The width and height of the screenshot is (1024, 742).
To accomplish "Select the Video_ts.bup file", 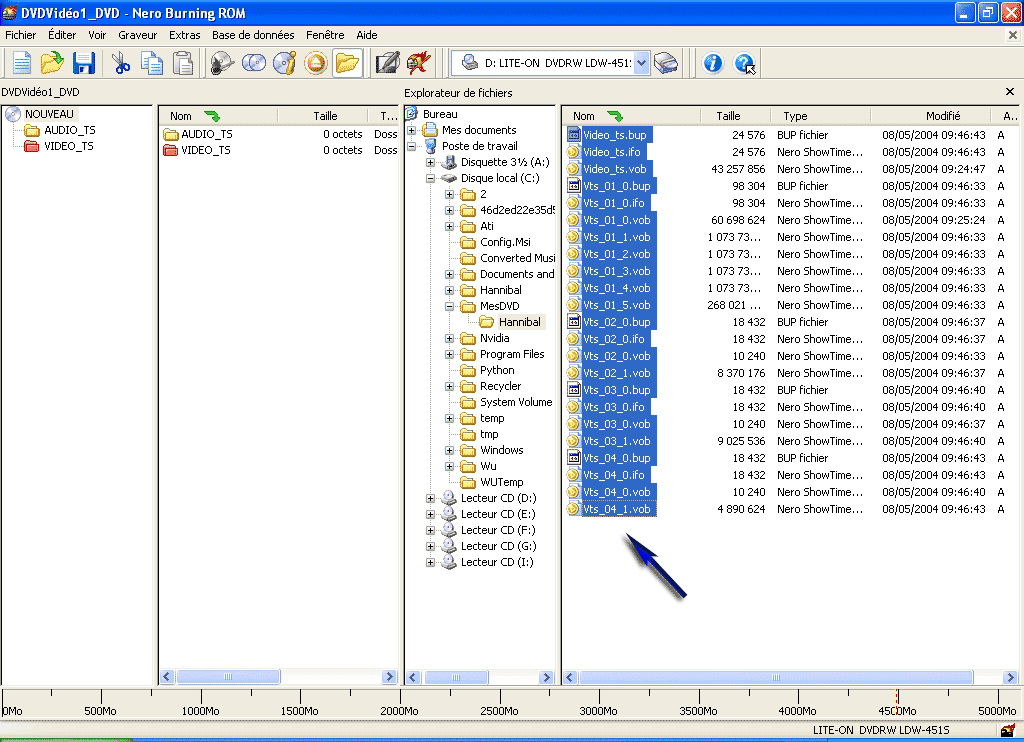I will (x=615, y=135).
